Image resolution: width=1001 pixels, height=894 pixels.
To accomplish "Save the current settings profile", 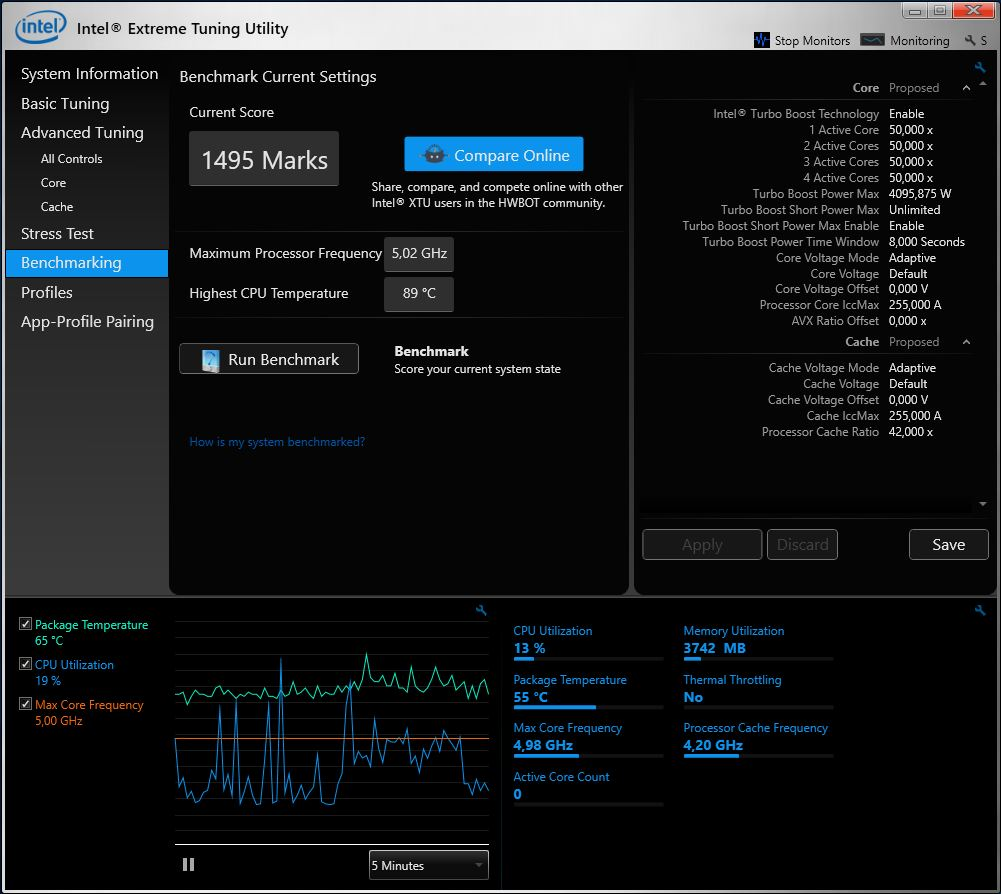I will (949, 545).
